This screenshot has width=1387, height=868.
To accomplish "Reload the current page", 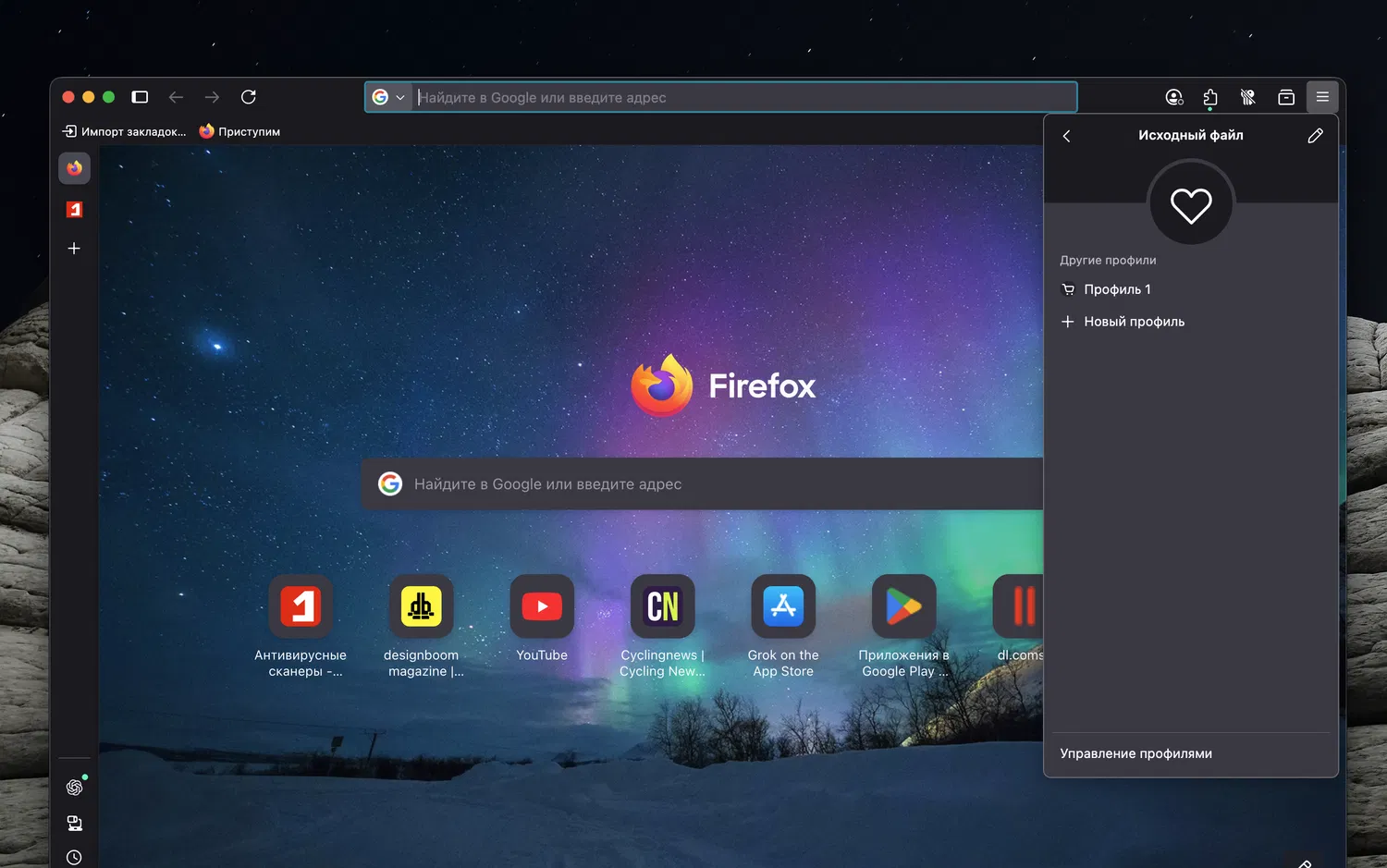I will tap(248, 97).
